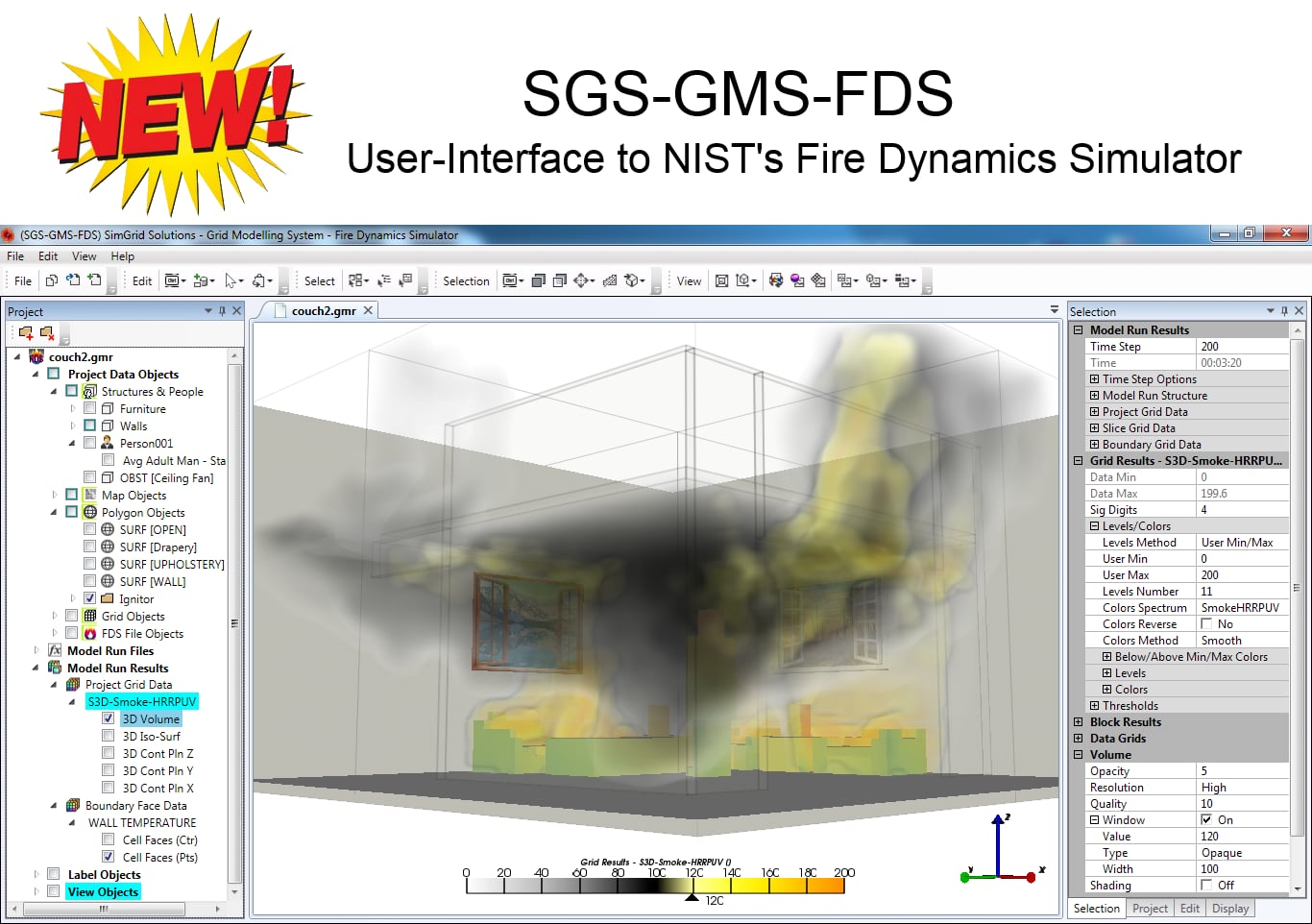Image resolution: width=1312 pixels, height=924 pixels.
Task: Click the FDS File Objects flame icon
Action: click(x=90, y=633)
